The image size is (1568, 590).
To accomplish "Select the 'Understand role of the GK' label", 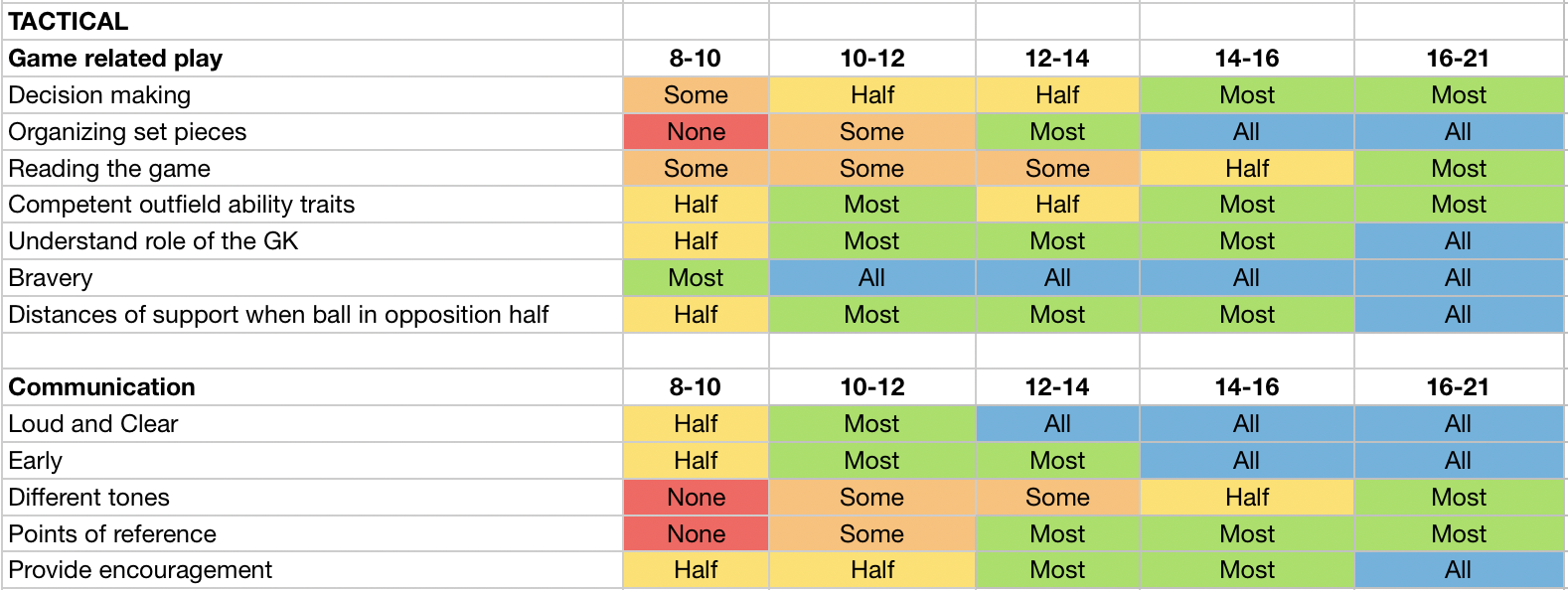I will tap(312, 241).
